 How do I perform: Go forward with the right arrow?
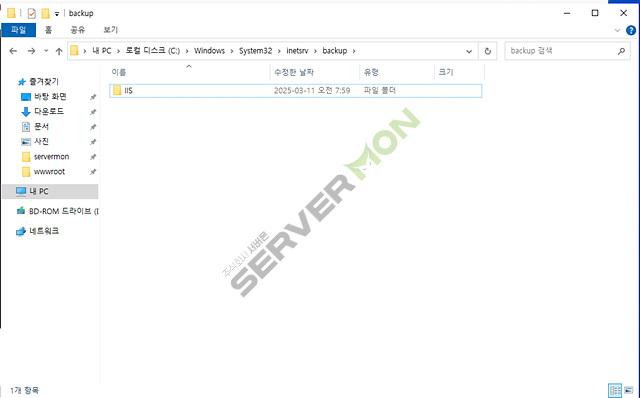click(31, 51)
